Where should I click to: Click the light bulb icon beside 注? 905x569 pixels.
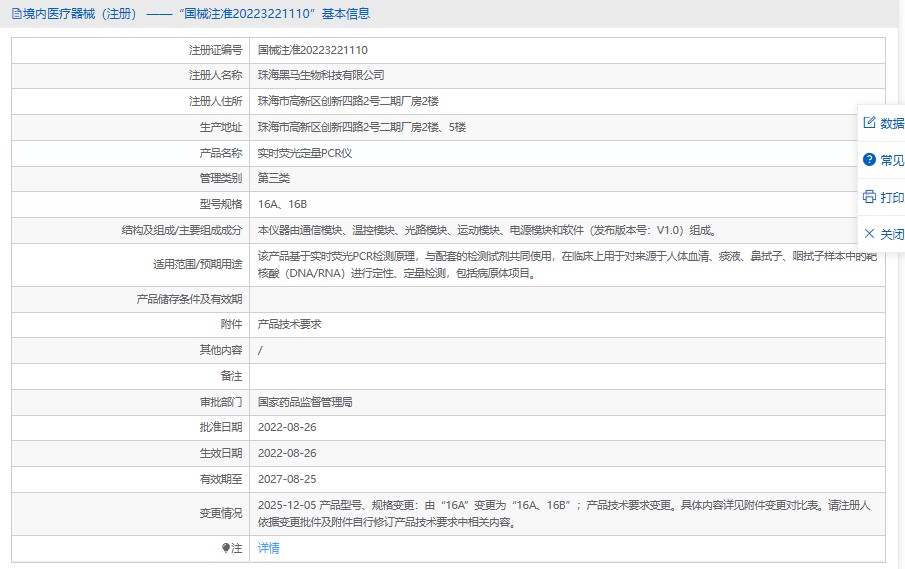[225, 548]
